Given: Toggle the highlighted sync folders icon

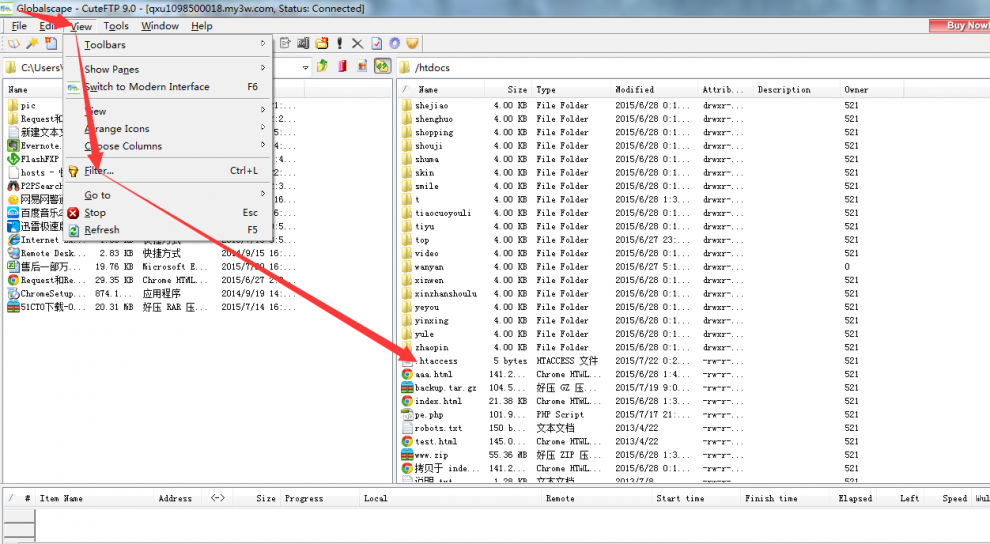Looking at the screenshot, I should click(x=382, y=67).
